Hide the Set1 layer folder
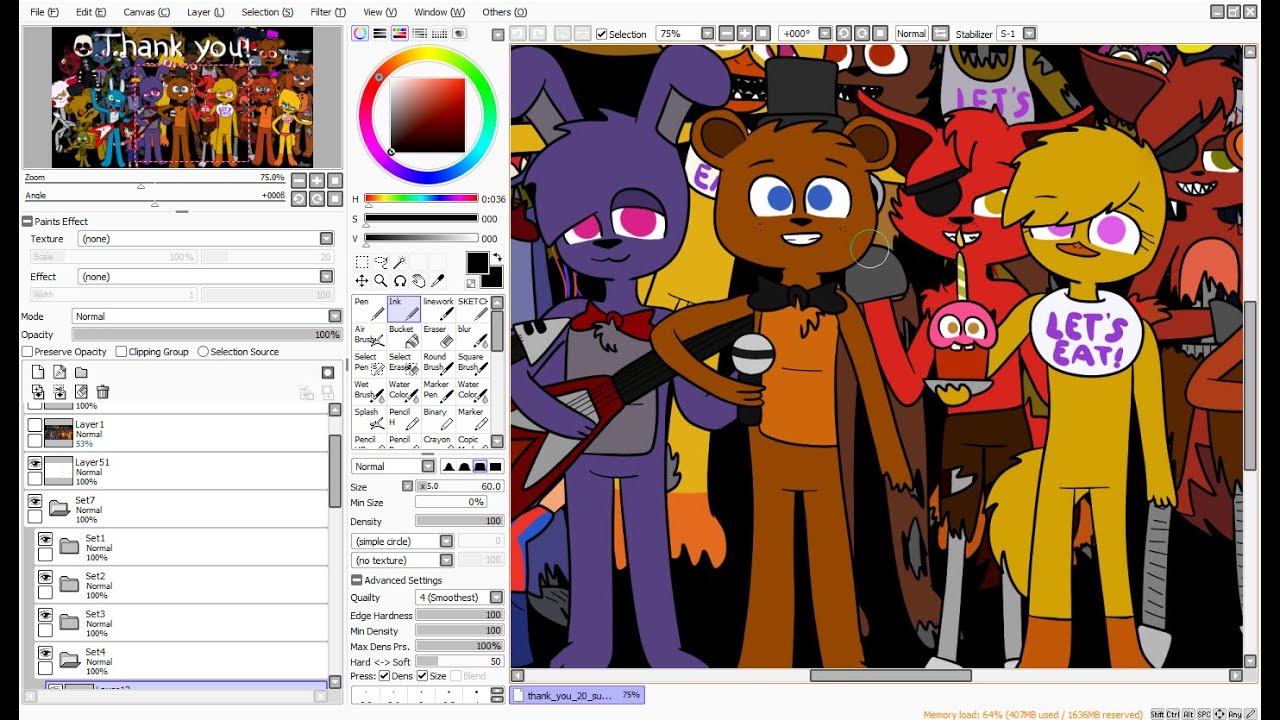Image resolution: width=1280 pixels, height=720 pixels. (45, 539)
